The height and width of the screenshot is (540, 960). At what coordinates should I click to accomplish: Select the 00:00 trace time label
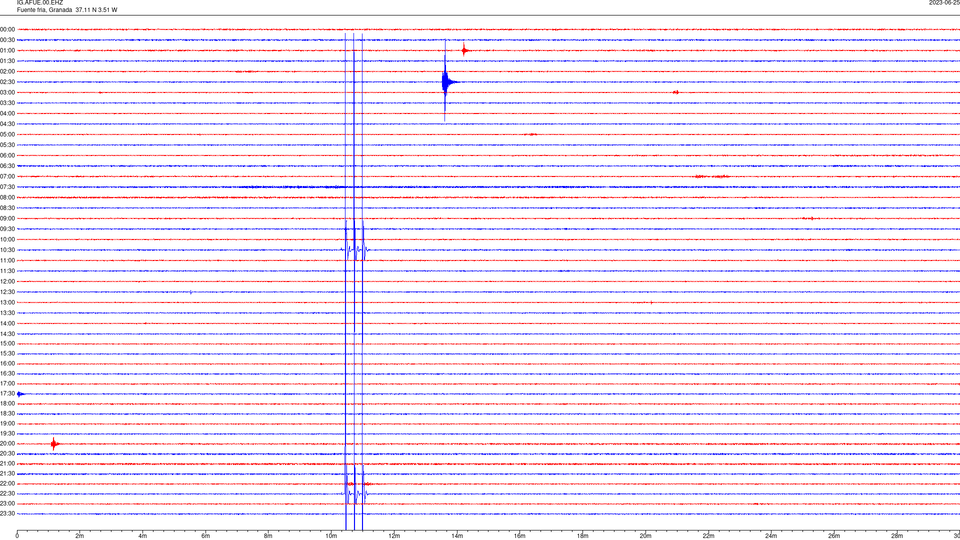pyautogui.click(x=7, y=29)
